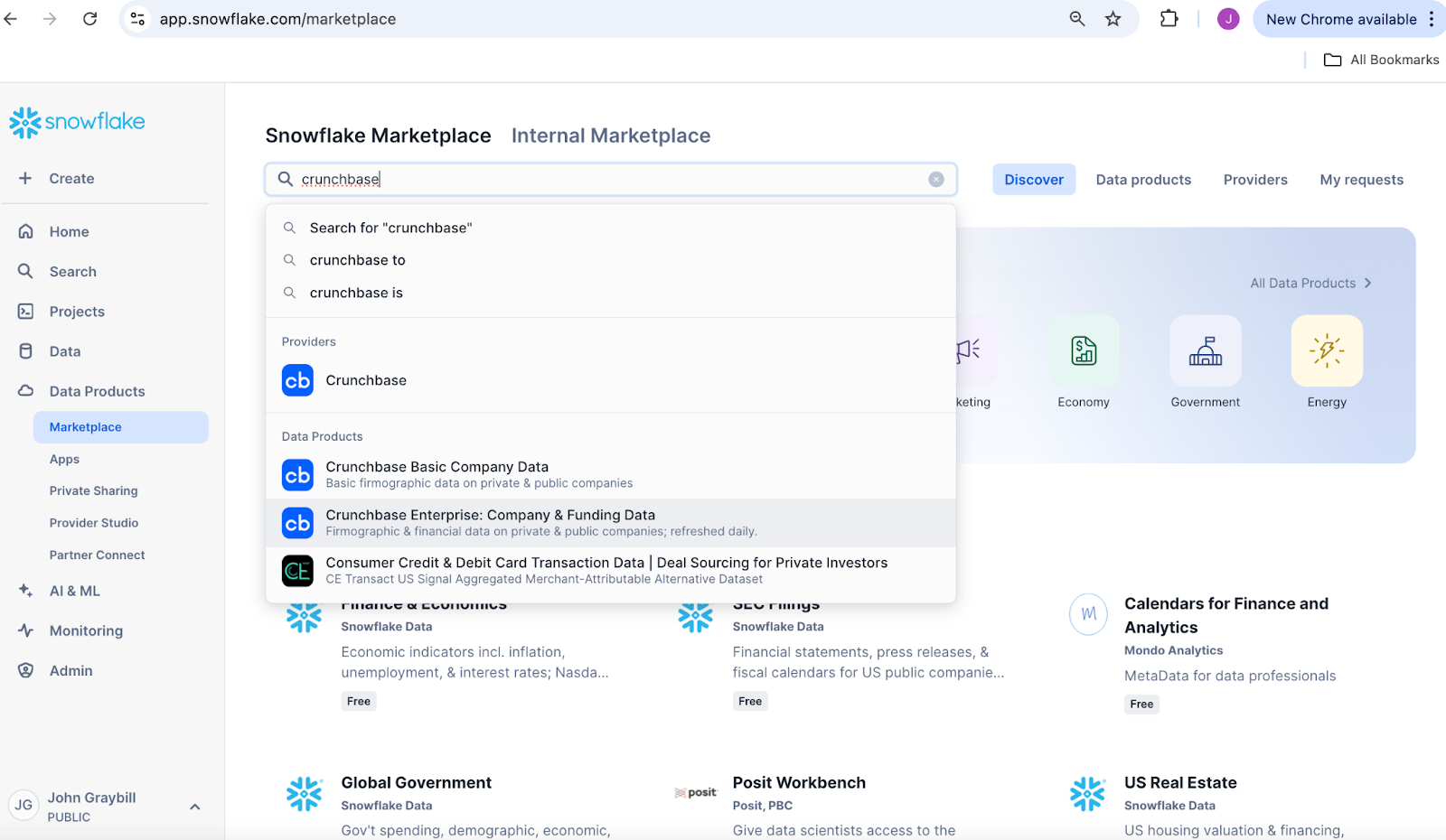The width and height of the screenshot is (1446, 840).
Task: Select the Discover tab
Action: (x=1034, y=180)
